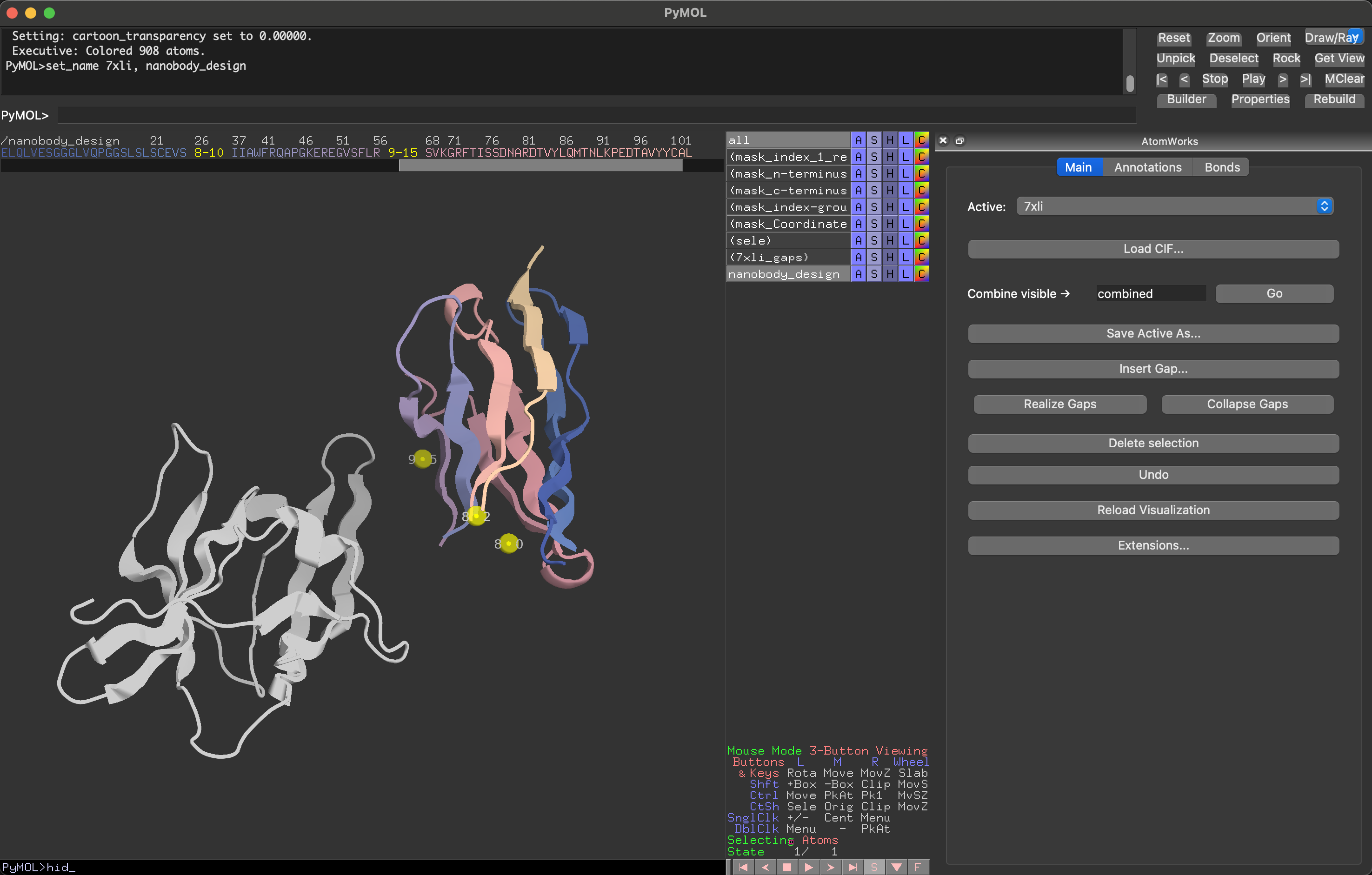Close the AtomWorks panel
Image resolution: width=1372 pixels, height=875 pixels.
click(943, 141)
